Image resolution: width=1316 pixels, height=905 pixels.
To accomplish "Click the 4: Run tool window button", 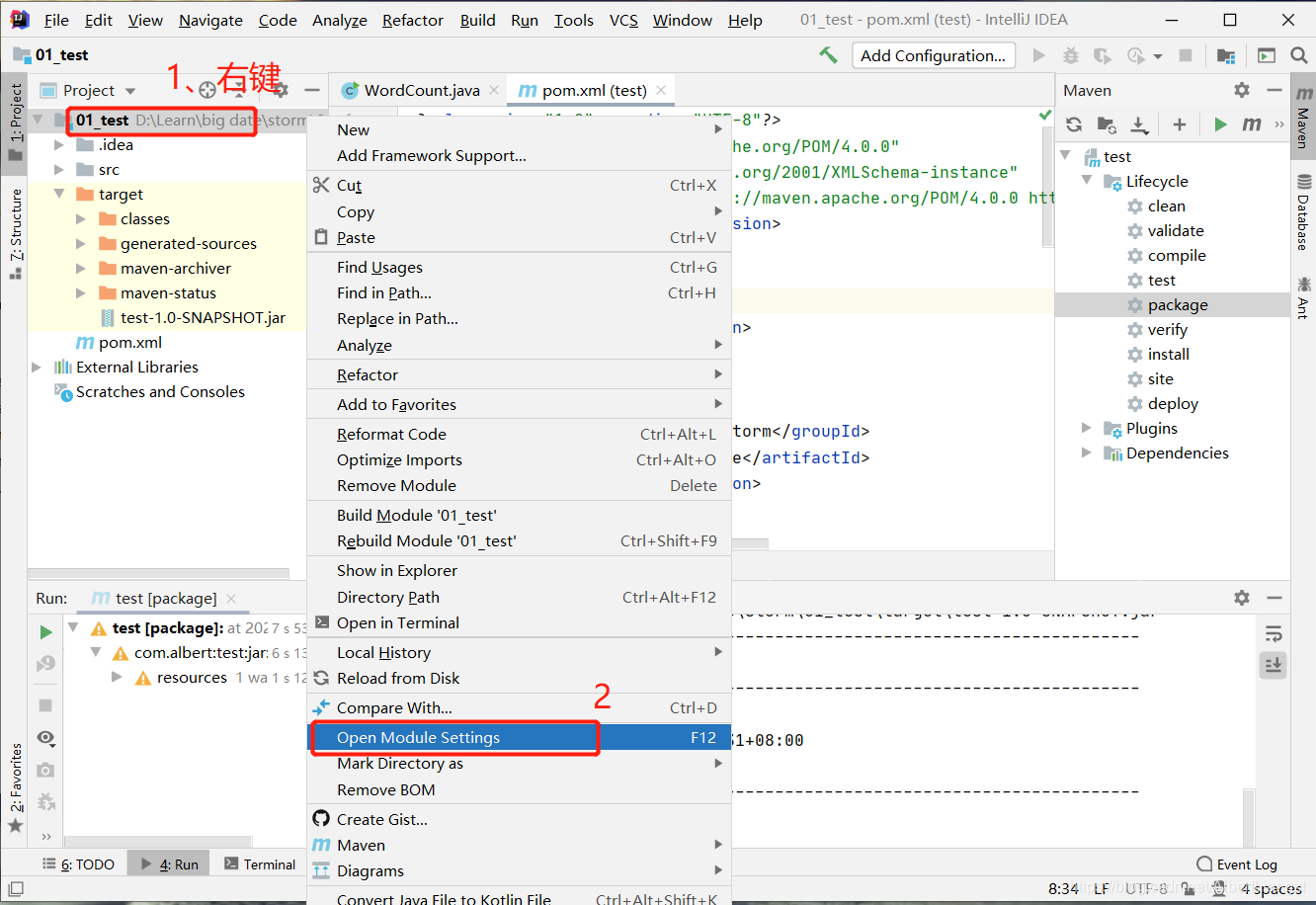I will coord(169,864).
